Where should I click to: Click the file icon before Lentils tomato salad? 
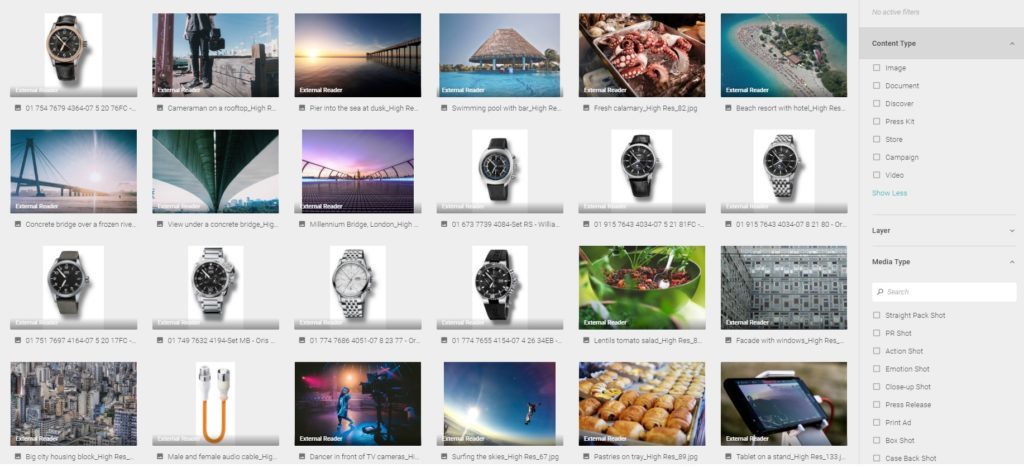coord(586,340)
